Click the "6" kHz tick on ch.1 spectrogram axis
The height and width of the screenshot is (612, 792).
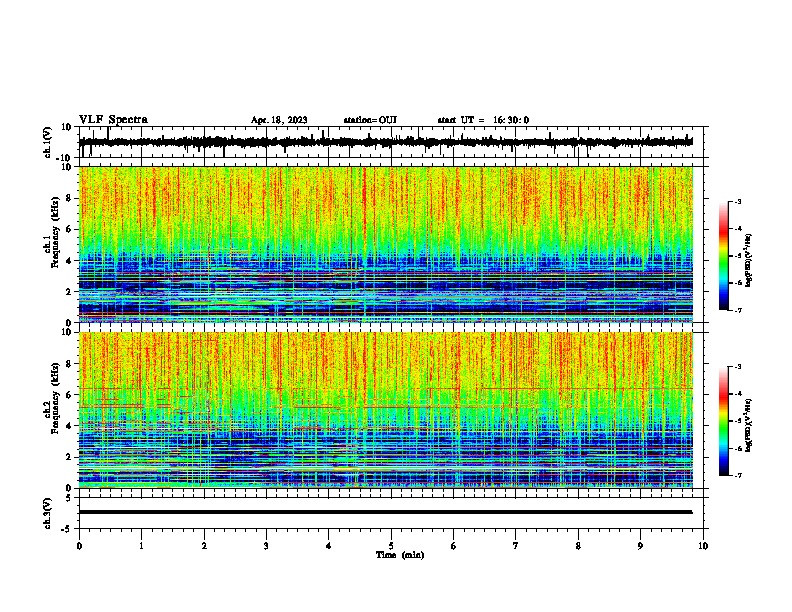tap(69, 229)
